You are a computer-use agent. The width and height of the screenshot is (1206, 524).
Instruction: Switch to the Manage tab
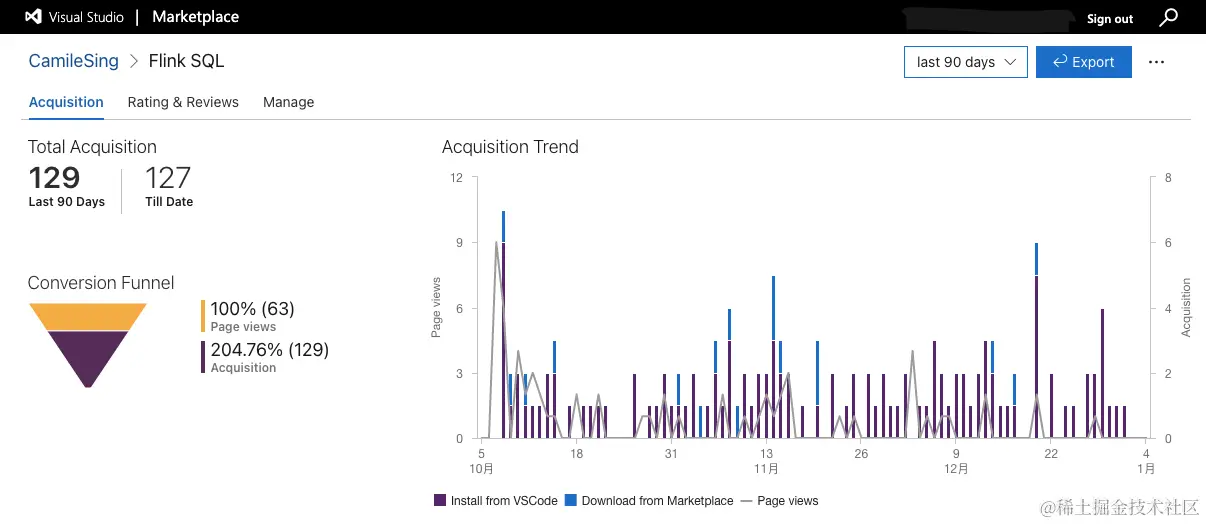click(x=288, y=102)
